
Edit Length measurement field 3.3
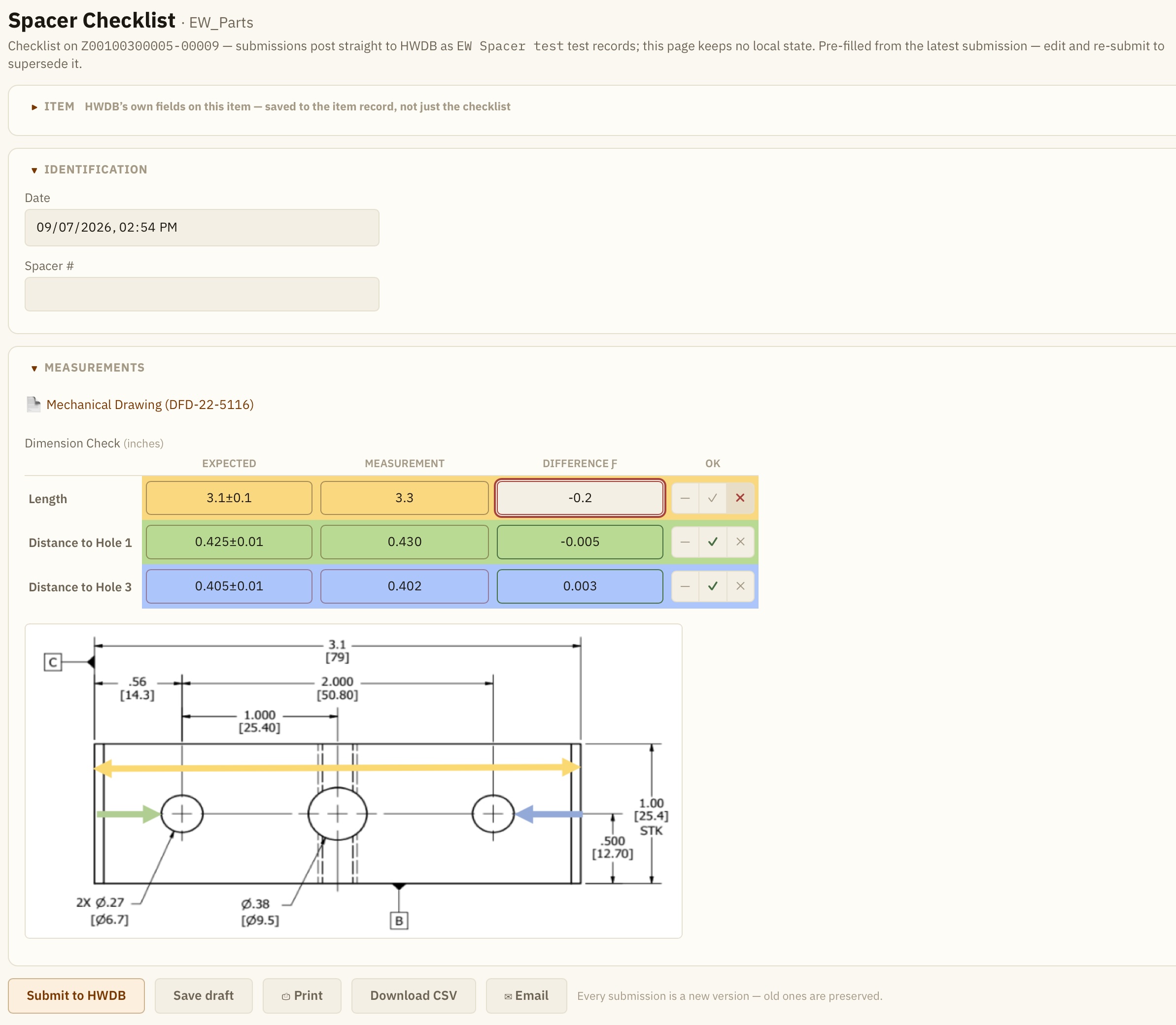pyautogui.click(x=404, y=498)
